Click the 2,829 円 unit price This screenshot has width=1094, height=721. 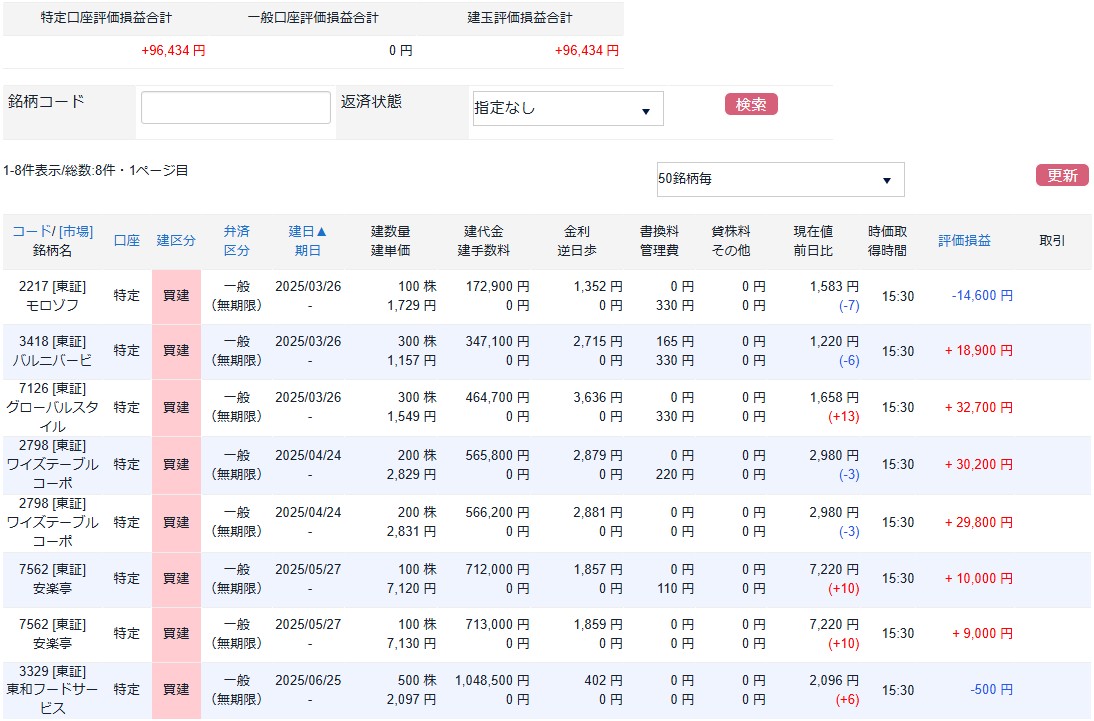pyautogui.click(x=412, y=475)
